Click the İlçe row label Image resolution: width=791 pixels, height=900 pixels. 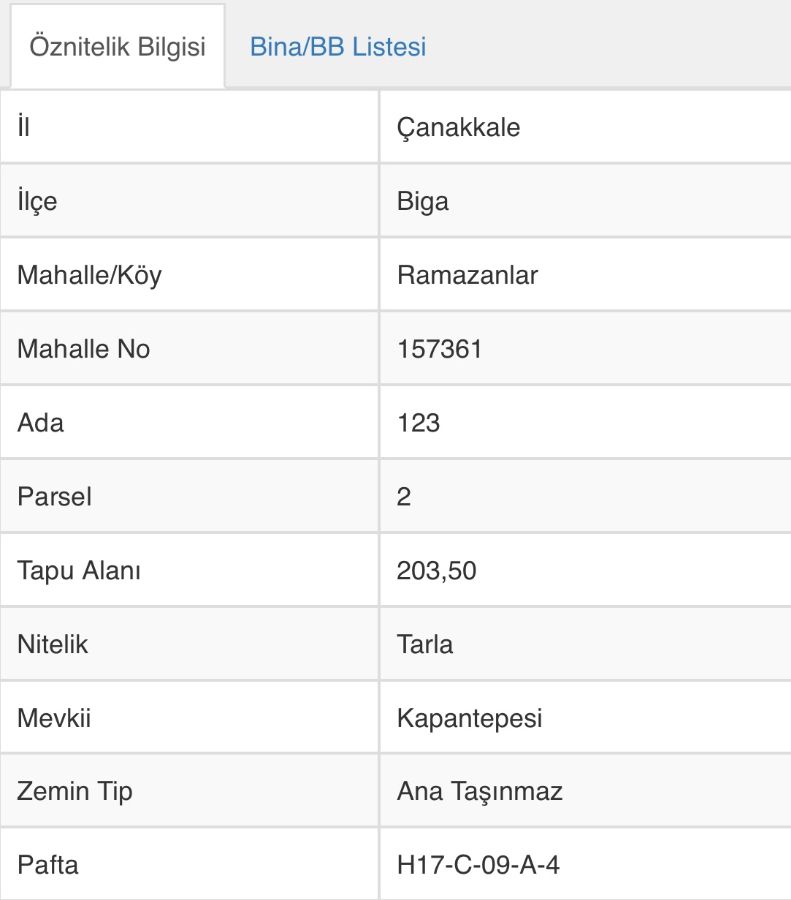click(37, 201)
